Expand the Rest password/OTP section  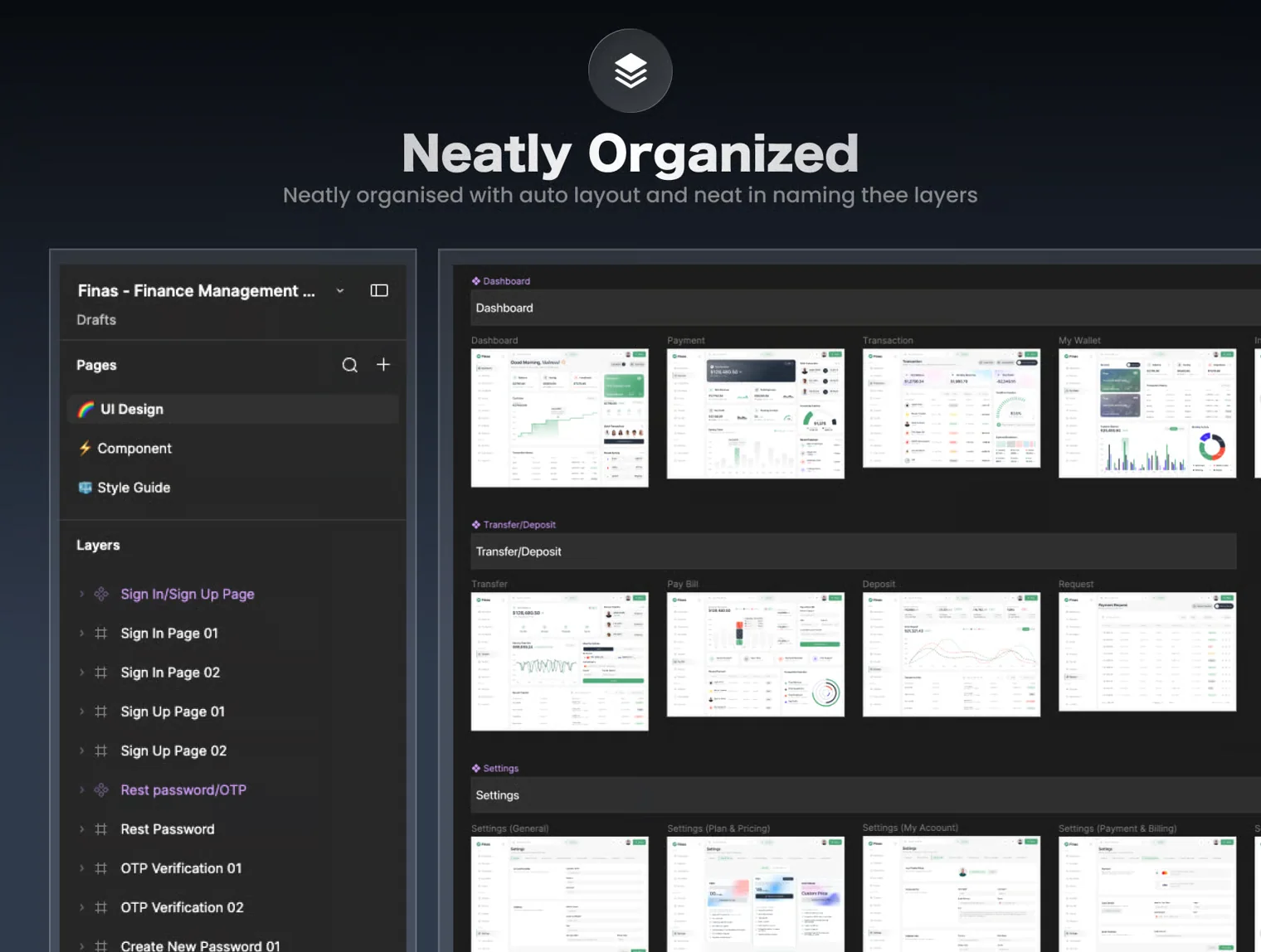click(x=81, y=790)
